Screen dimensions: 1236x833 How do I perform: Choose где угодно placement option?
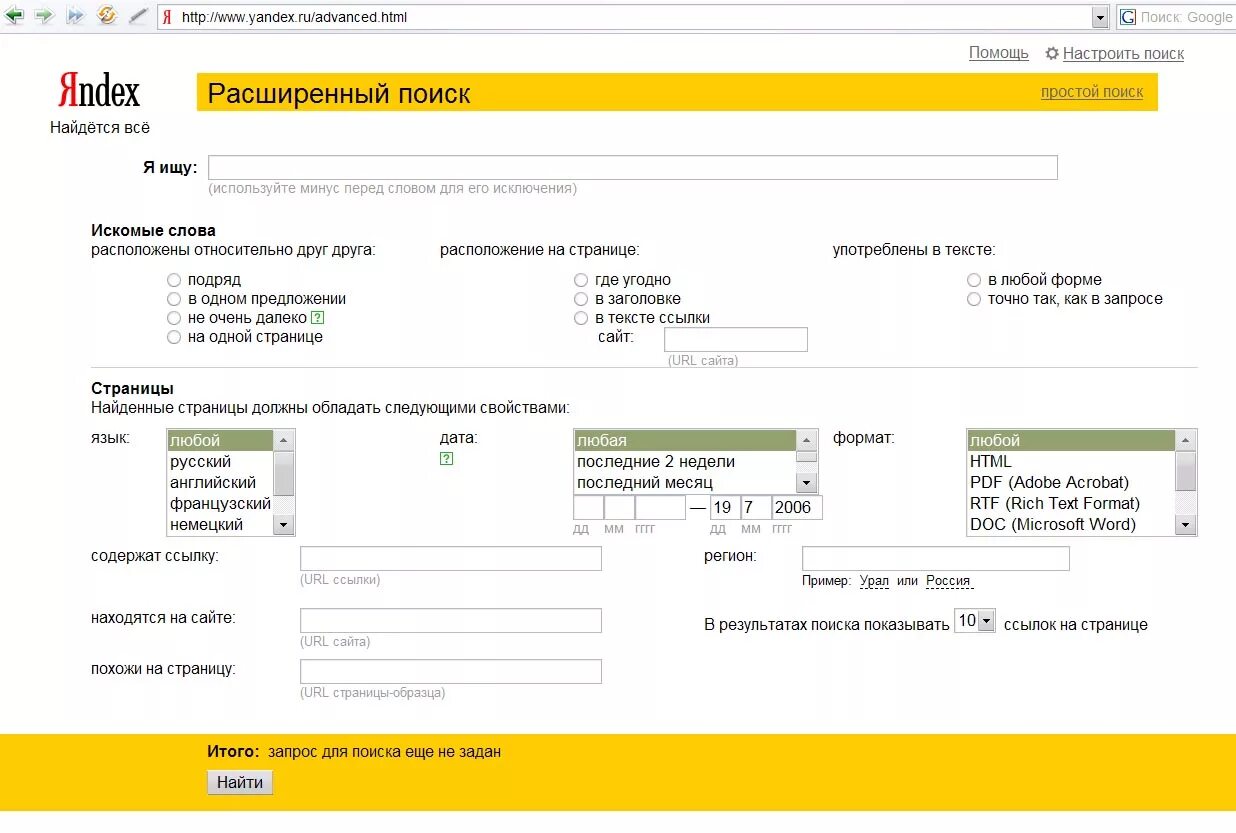click(581, 280)
